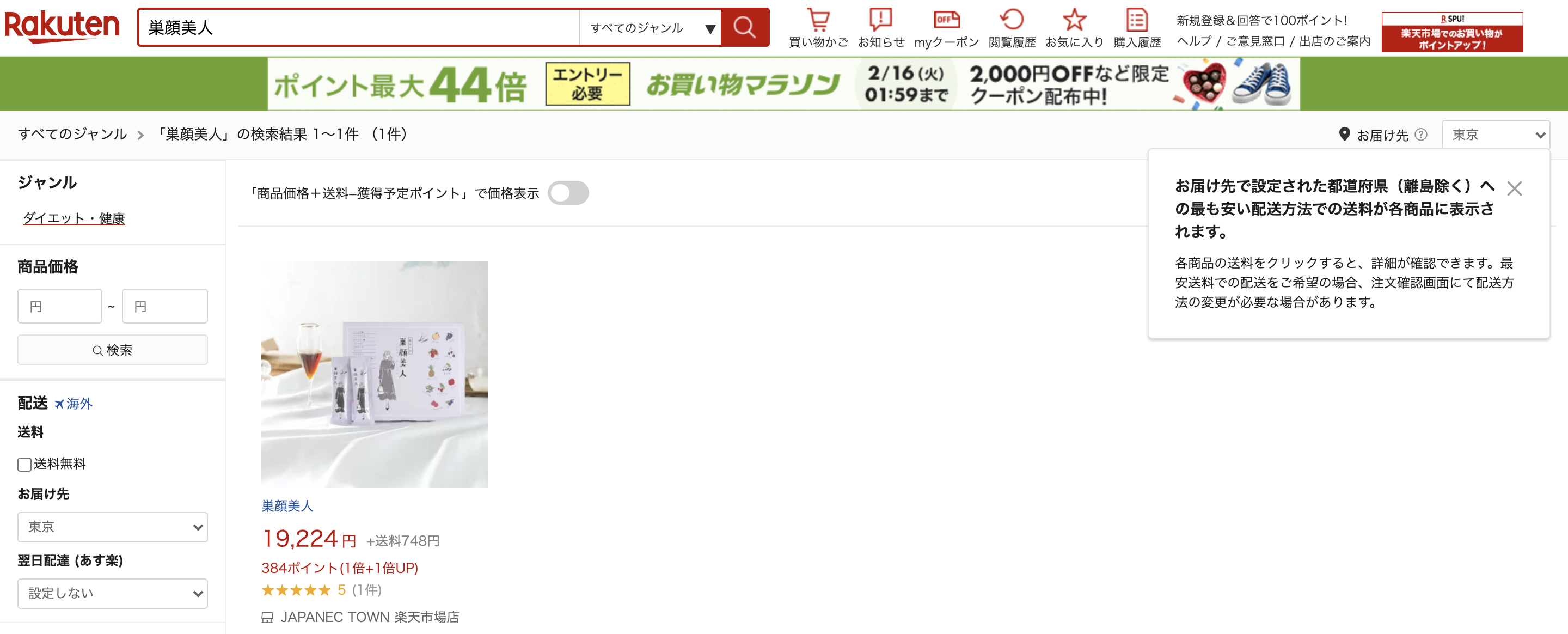Click the 出店のご案内 link
This screenshot has height=634, width=1568.
point(1334,41)
